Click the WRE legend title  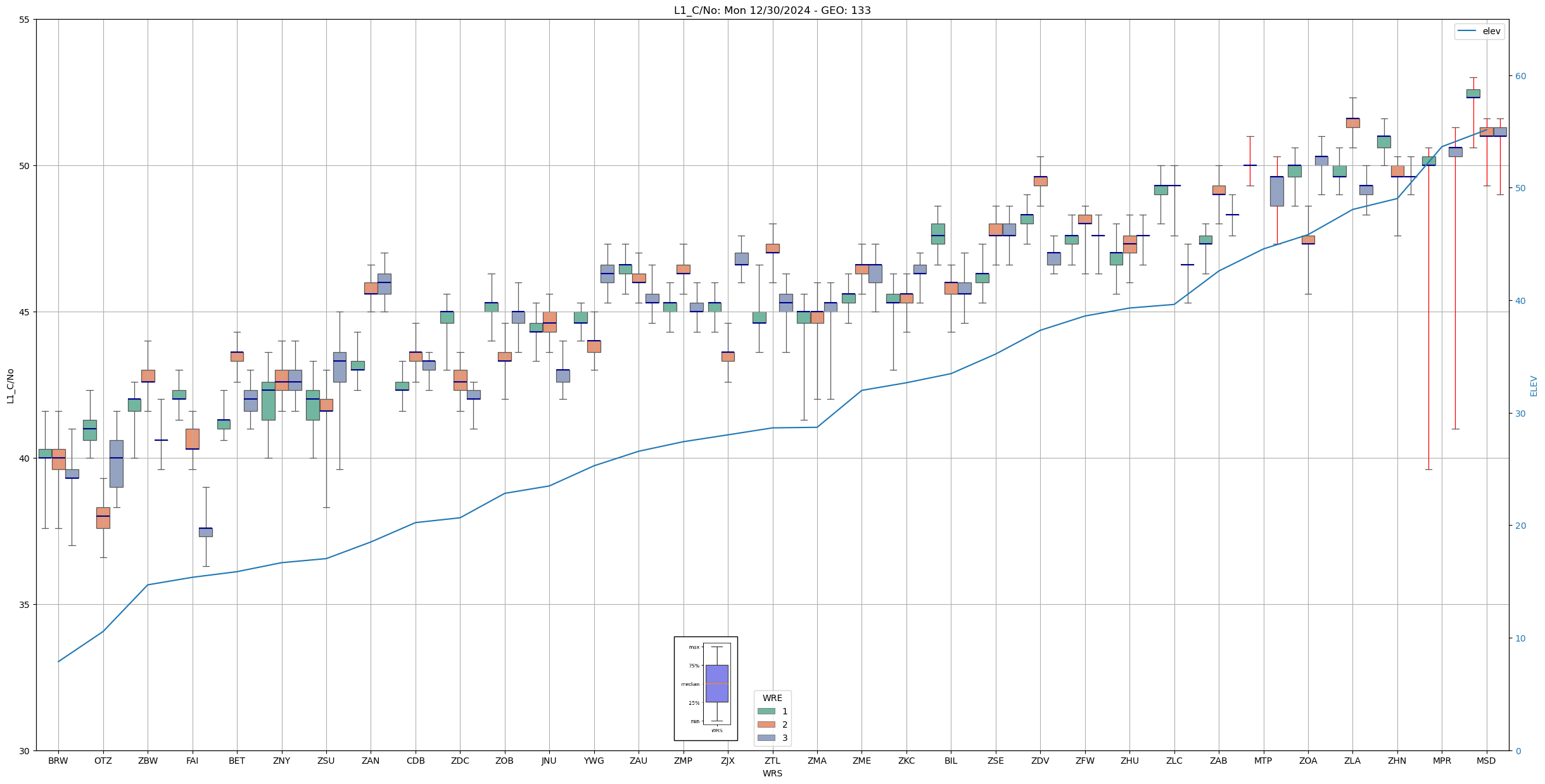point(772,698)
